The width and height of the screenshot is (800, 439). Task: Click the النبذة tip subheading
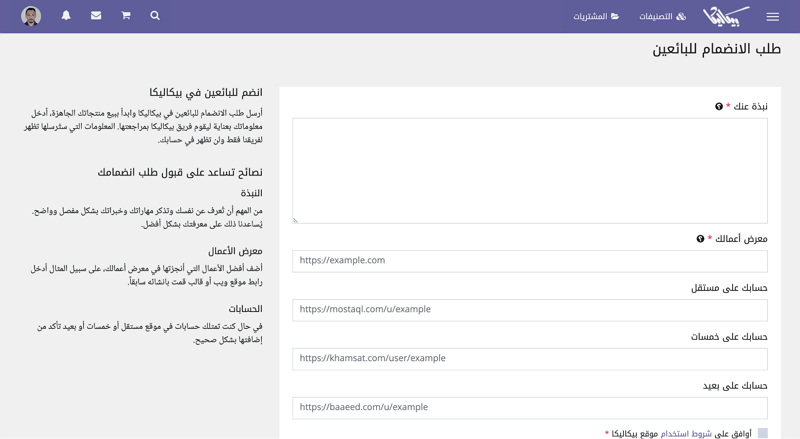tap(252, 193)
